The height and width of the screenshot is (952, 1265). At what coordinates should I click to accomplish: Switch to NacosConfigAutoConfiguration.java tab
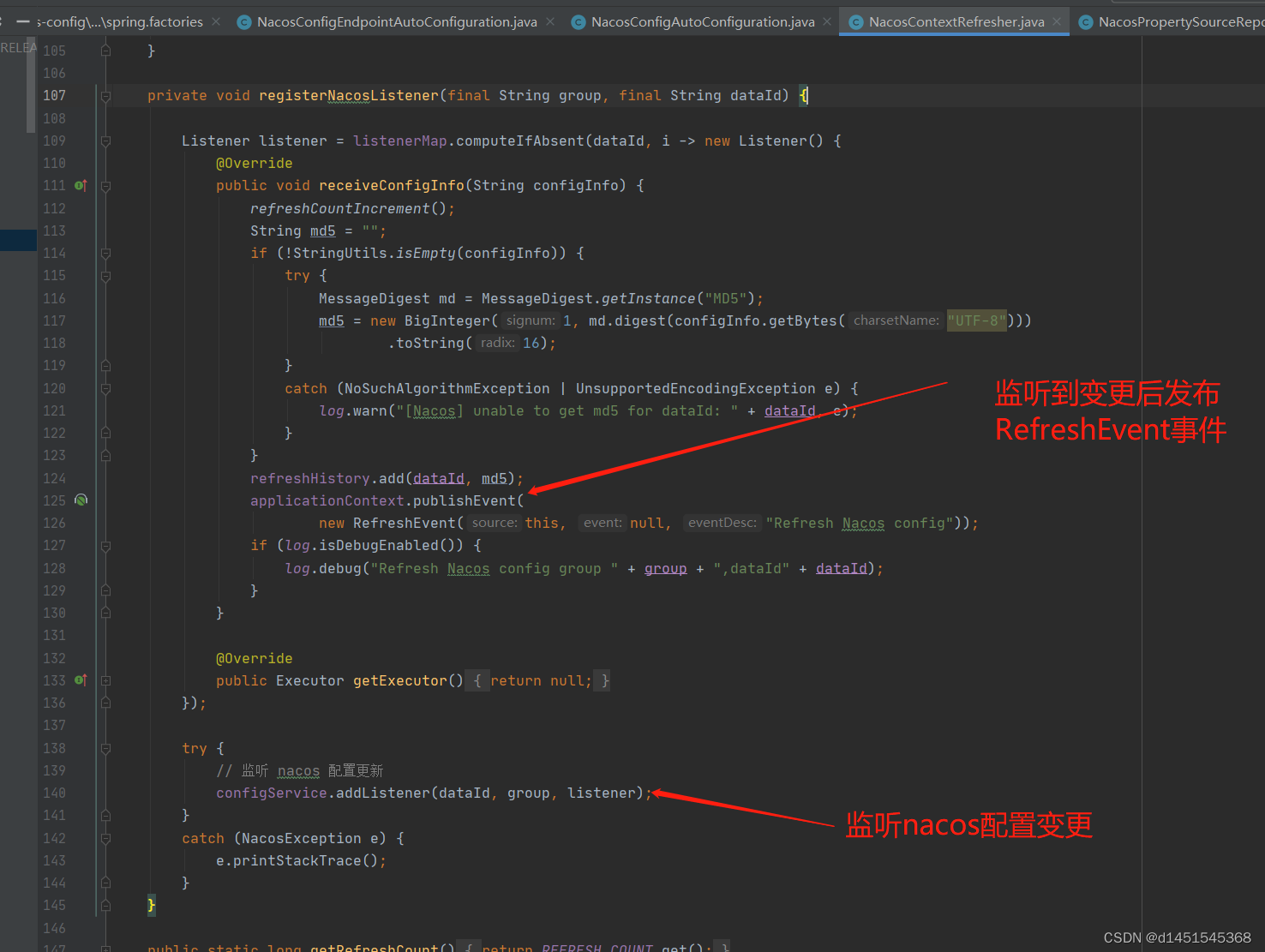(x=703, y=22)
